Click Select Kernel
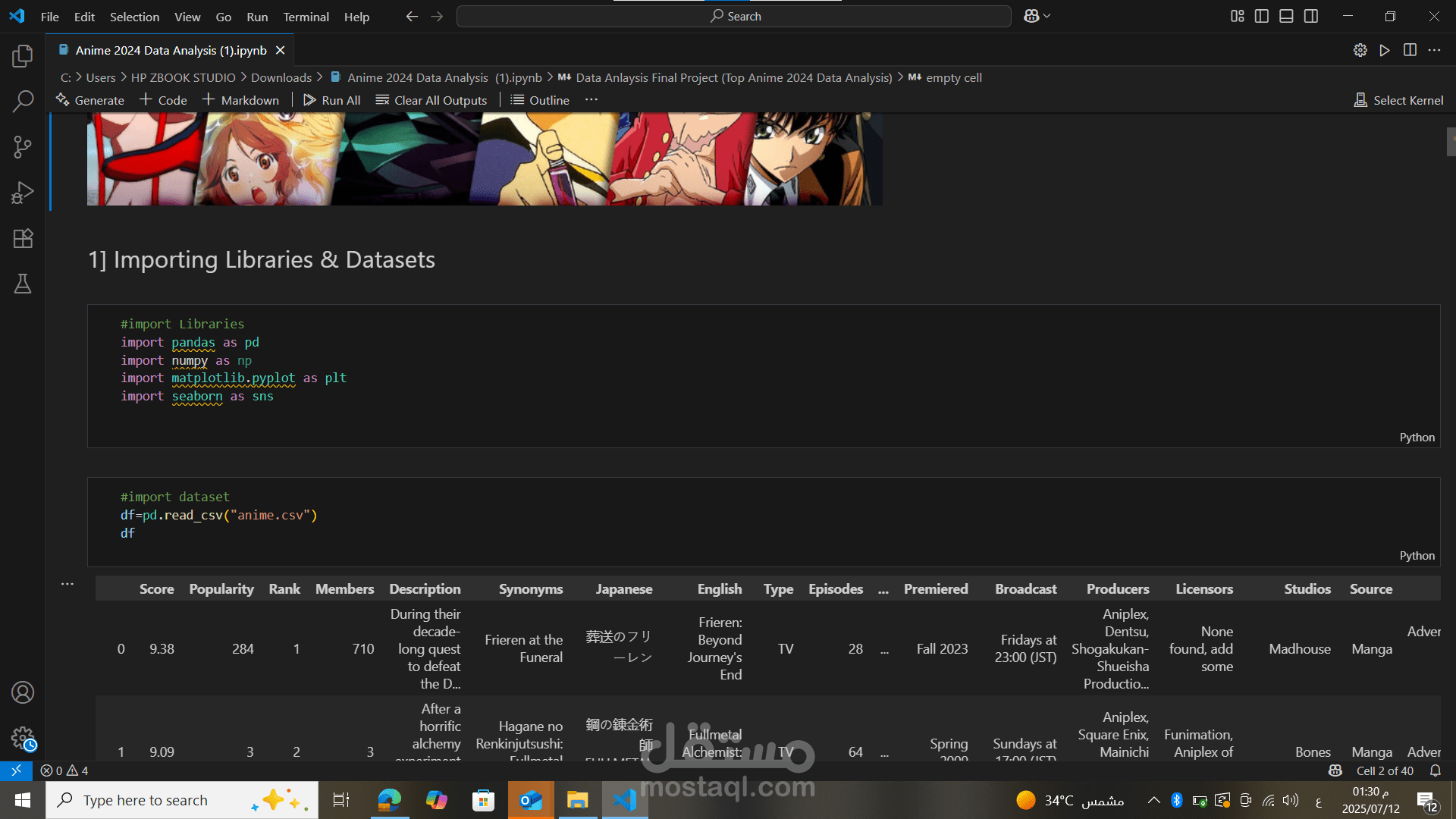 click(x=1399, y=100)
